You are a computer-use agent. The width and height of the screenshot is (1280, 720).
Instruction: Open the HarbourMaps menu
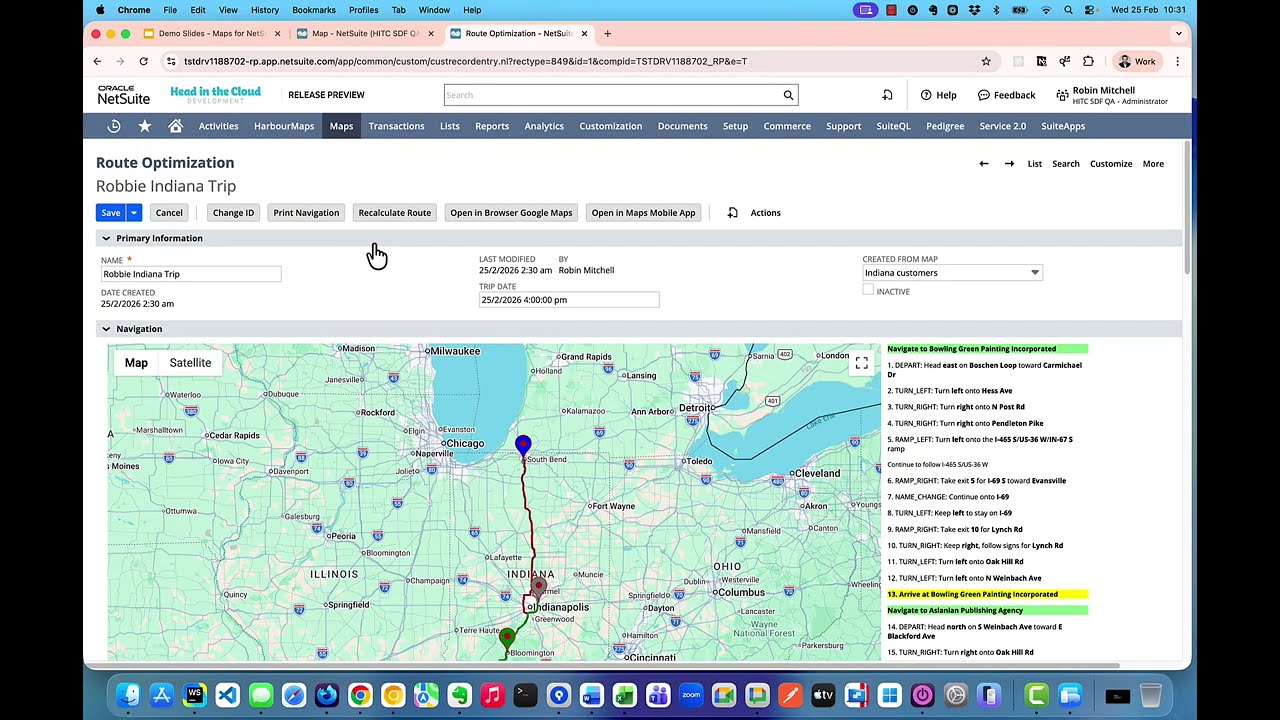(284, 126)
